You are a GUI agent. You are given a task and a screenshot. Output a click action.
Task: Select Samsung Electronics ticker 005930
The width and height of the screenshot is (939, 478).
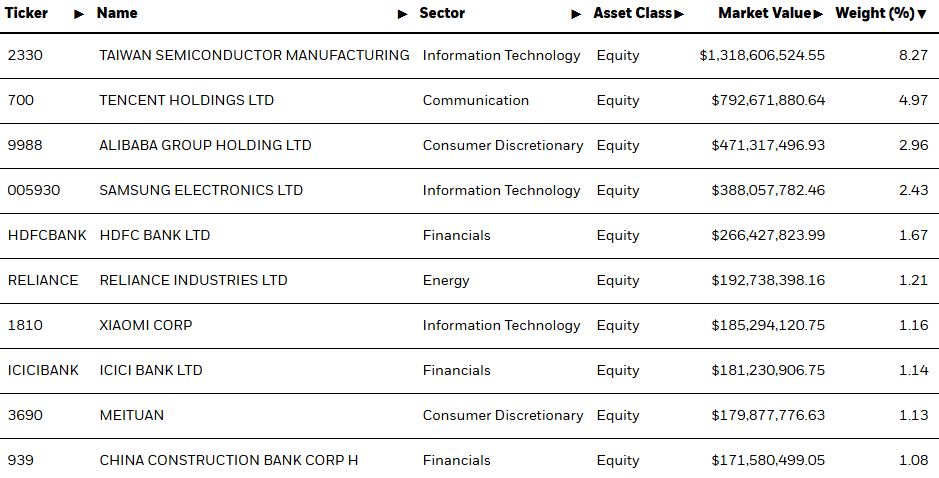click(34, 190)
